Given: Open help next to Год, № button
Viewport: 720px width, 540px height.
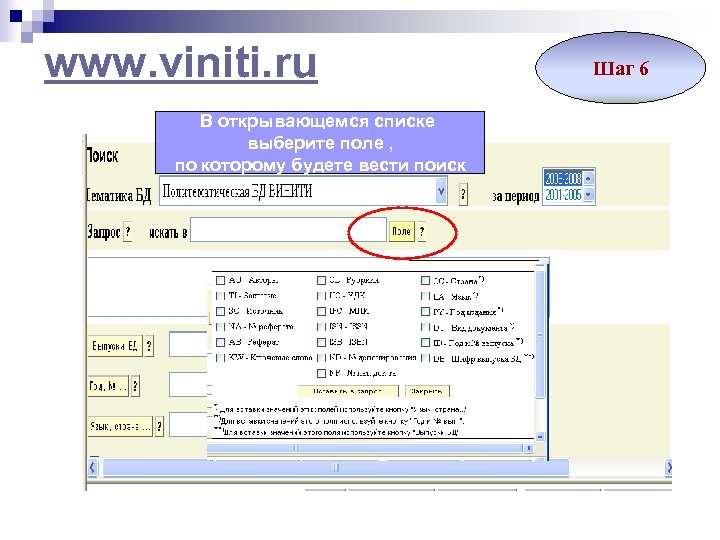Looking at the screenshot, I should pos(135,386).
